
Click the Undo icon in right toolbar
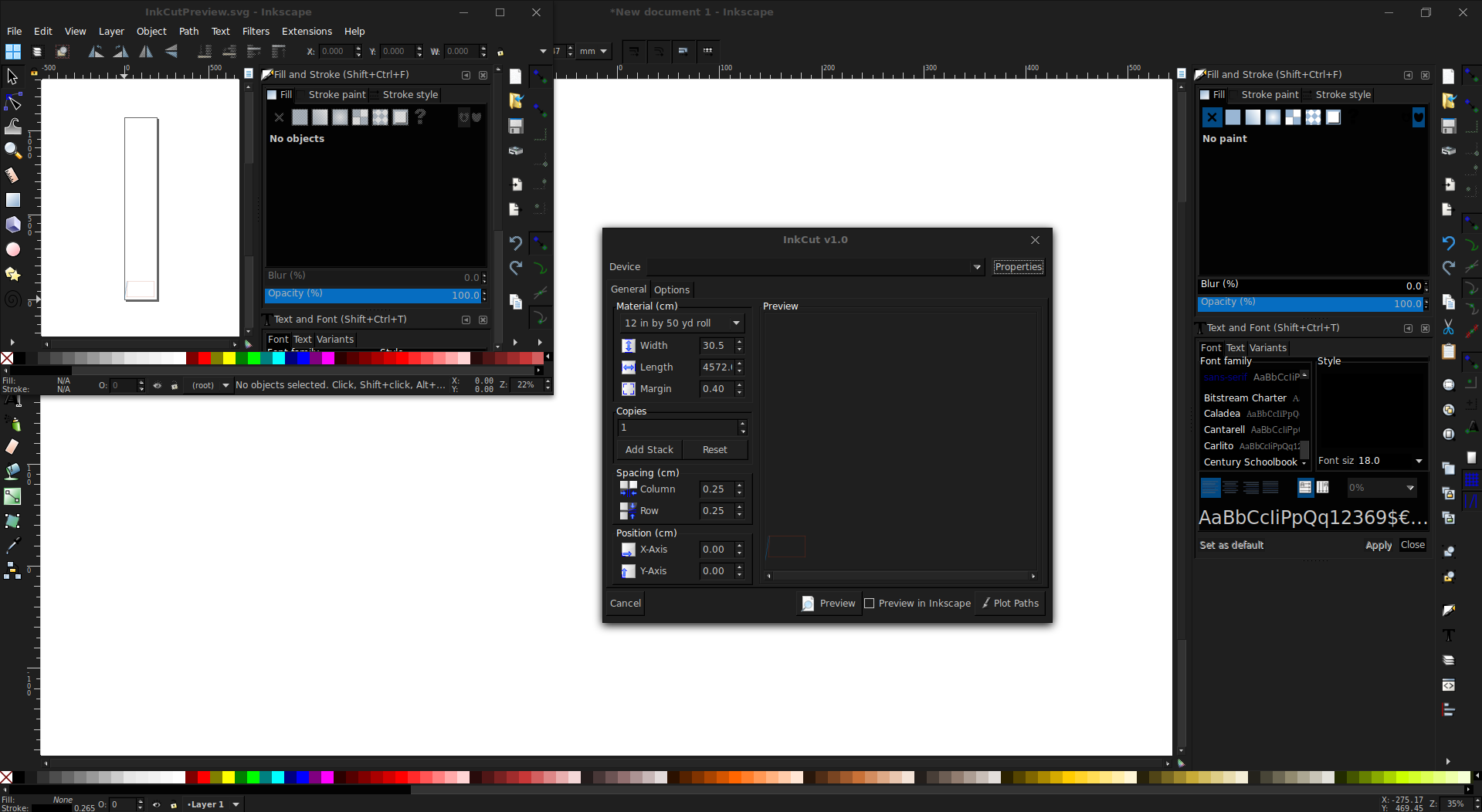[x=1448, y=243]
